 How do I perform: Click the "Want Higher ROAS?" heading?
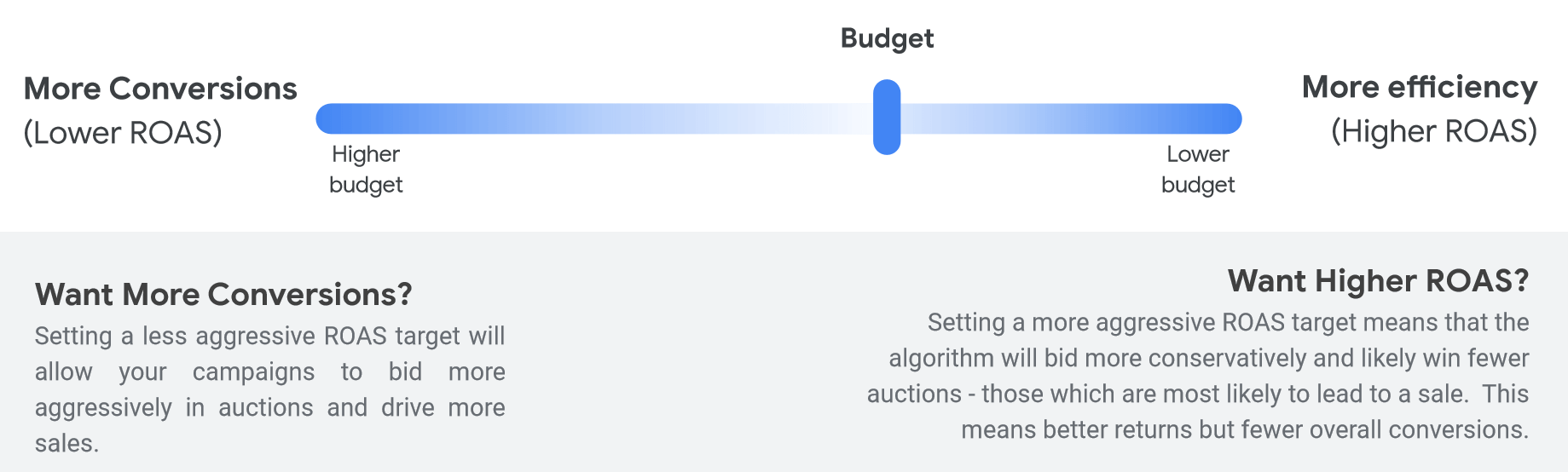click(1378, 280)
